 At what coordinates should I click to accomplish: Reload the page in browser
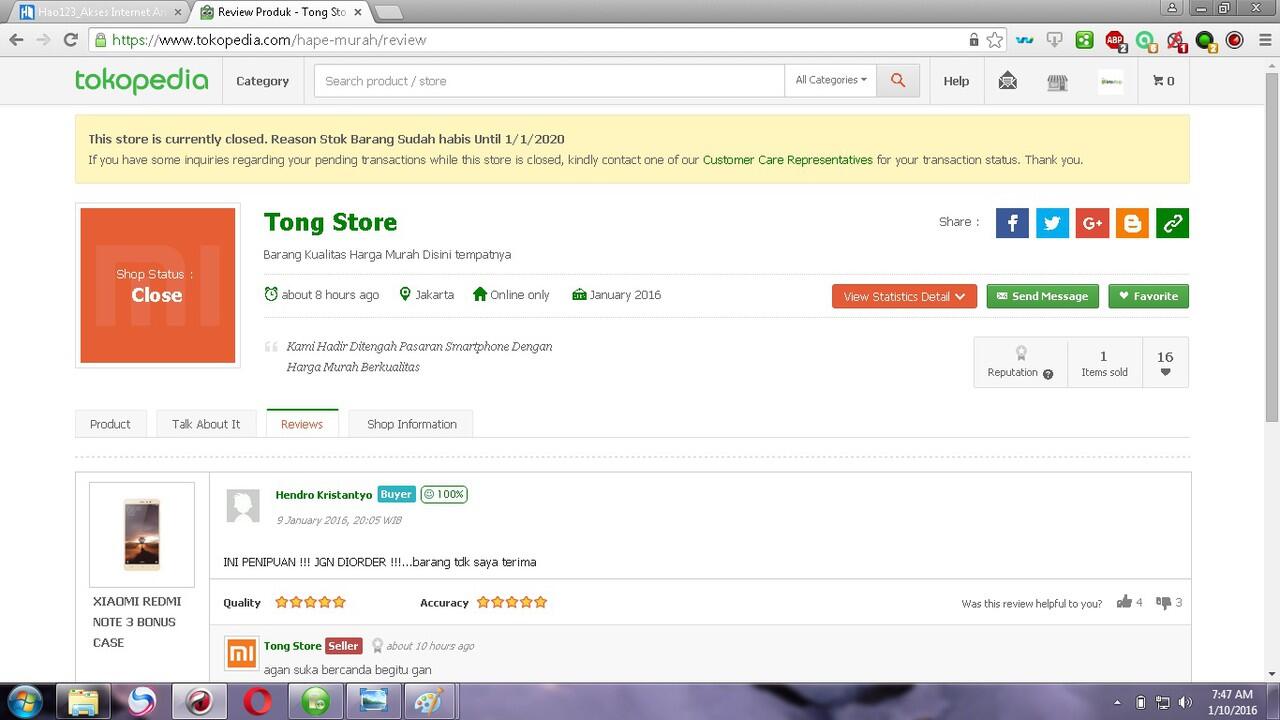coord(70,40)
